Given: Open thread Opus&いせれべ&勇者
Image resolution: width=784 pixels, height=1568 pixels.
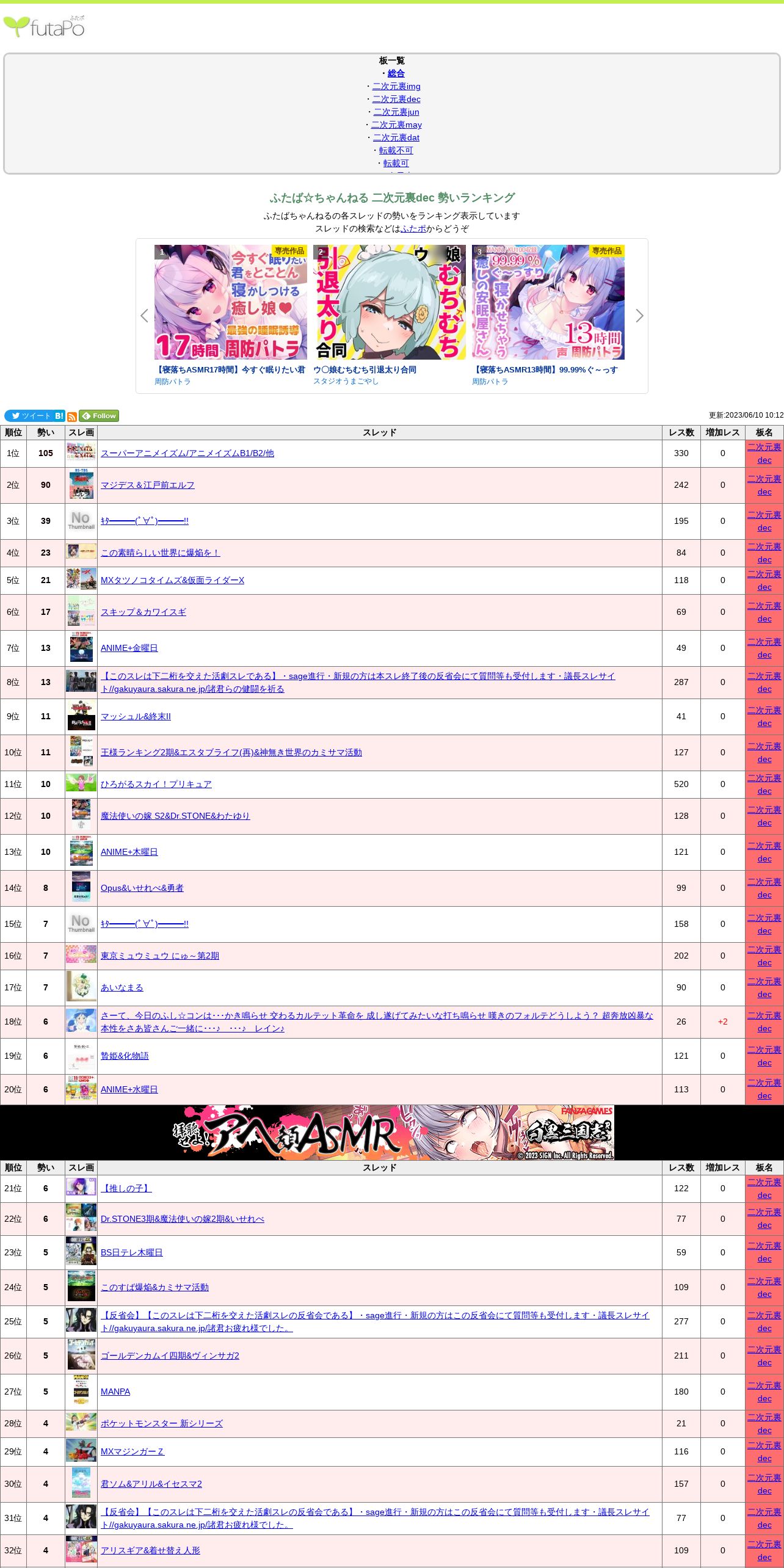Looking at the screenshot, I should coord(142,888).
